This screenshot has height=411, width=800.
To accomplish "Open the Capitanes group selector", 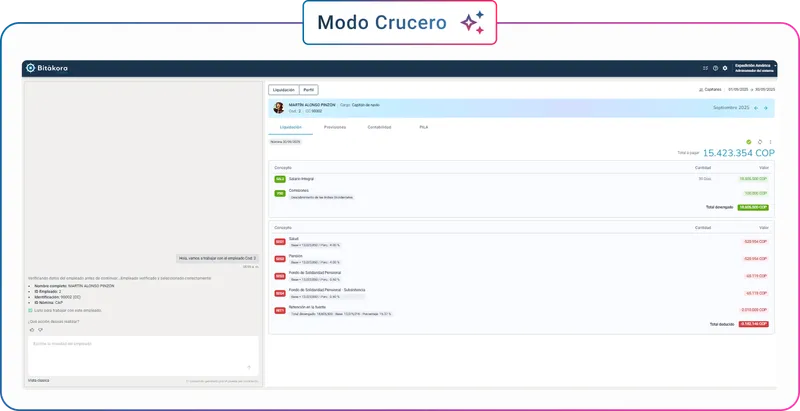I will (710, 89).
